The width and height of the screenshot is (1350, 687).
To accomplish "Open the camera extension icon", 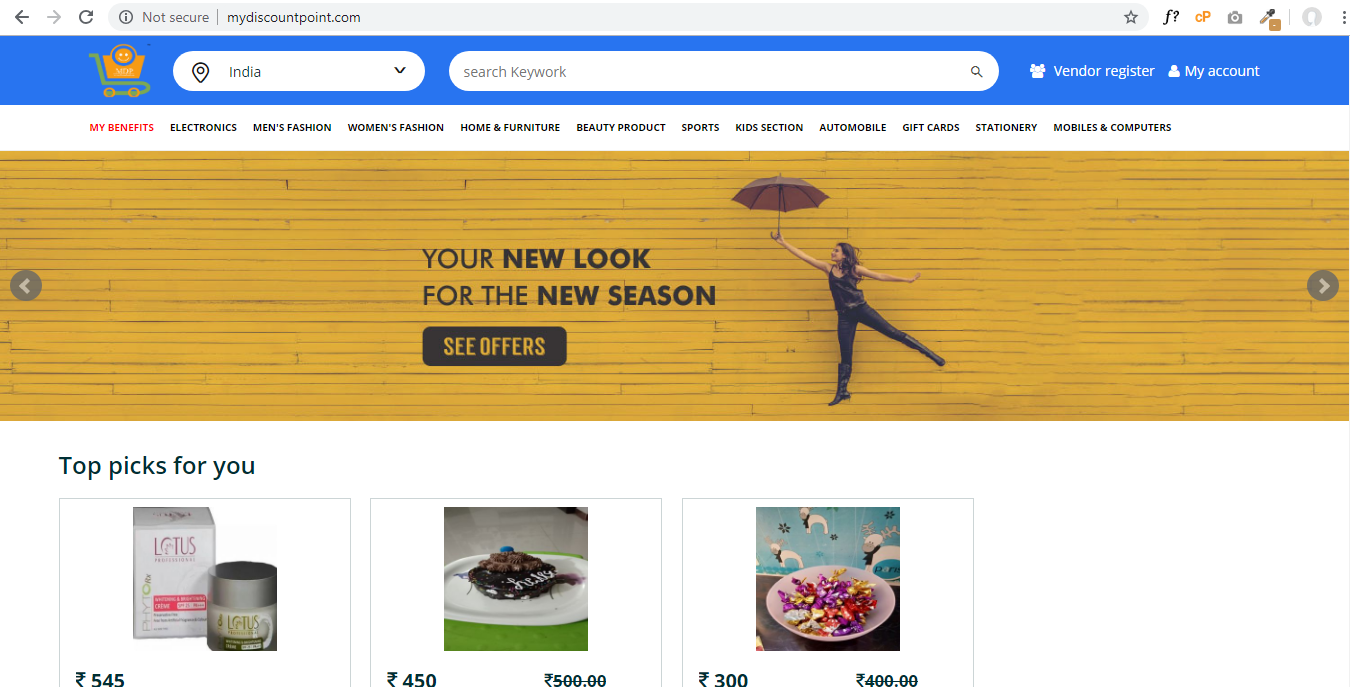I will coord(1235,17).
